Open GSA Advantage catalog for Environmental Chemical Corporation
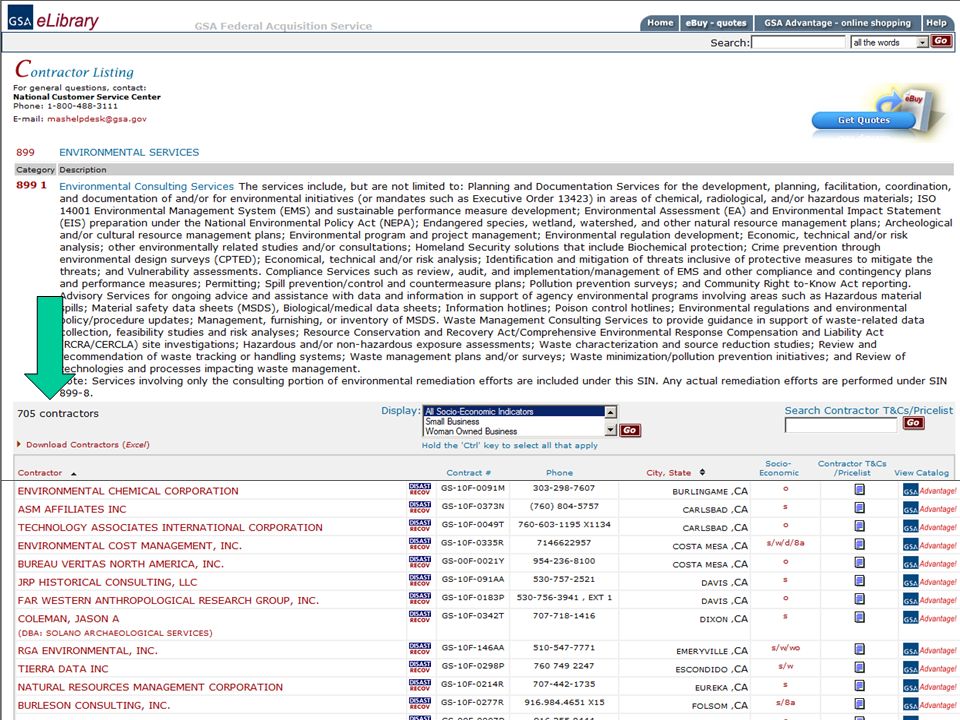The image size is (960, 720). [929, 490]
